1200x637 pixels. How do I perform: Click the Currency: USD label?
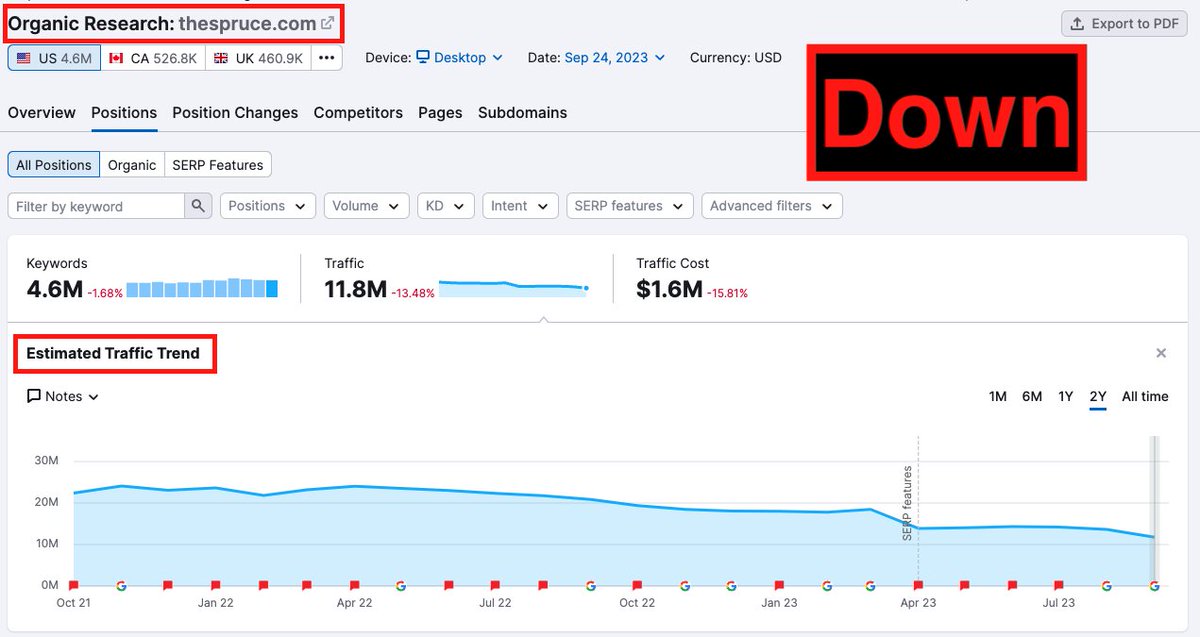[x=736, y=58]
